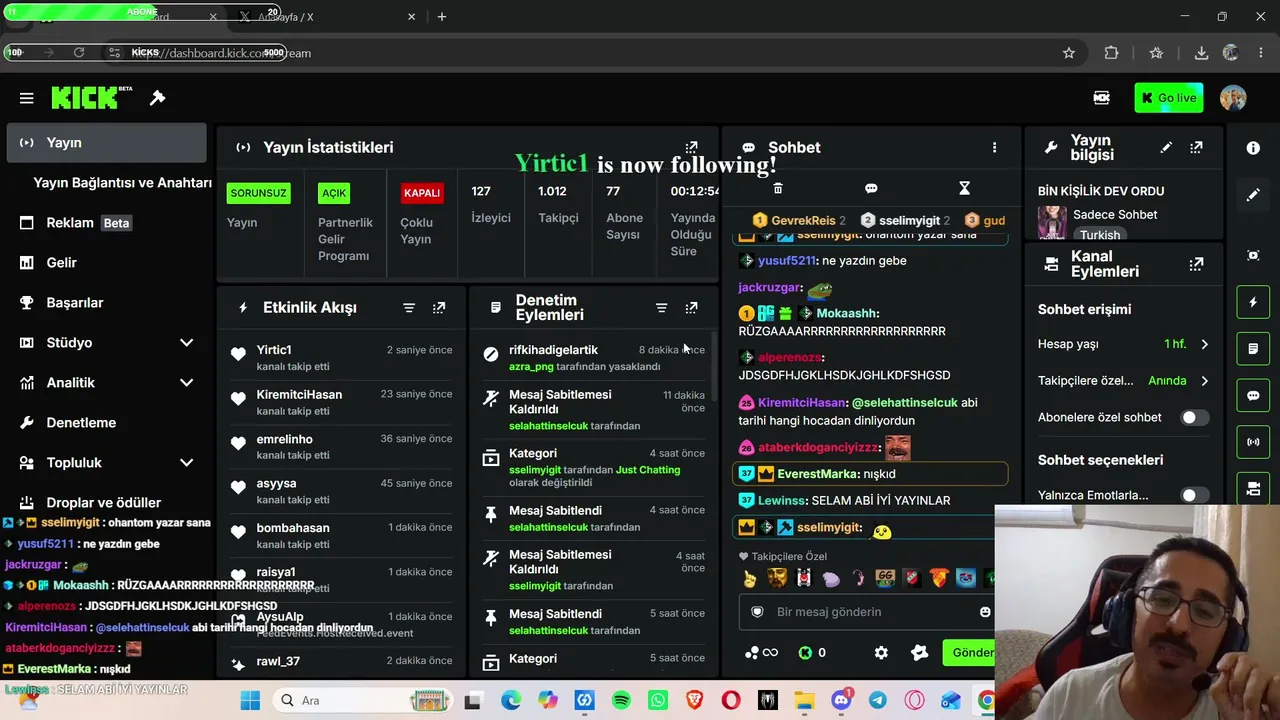The image size is (1280, 720).
Task: Click the info icon in right rail
Action: click(x=1253, y=148)
